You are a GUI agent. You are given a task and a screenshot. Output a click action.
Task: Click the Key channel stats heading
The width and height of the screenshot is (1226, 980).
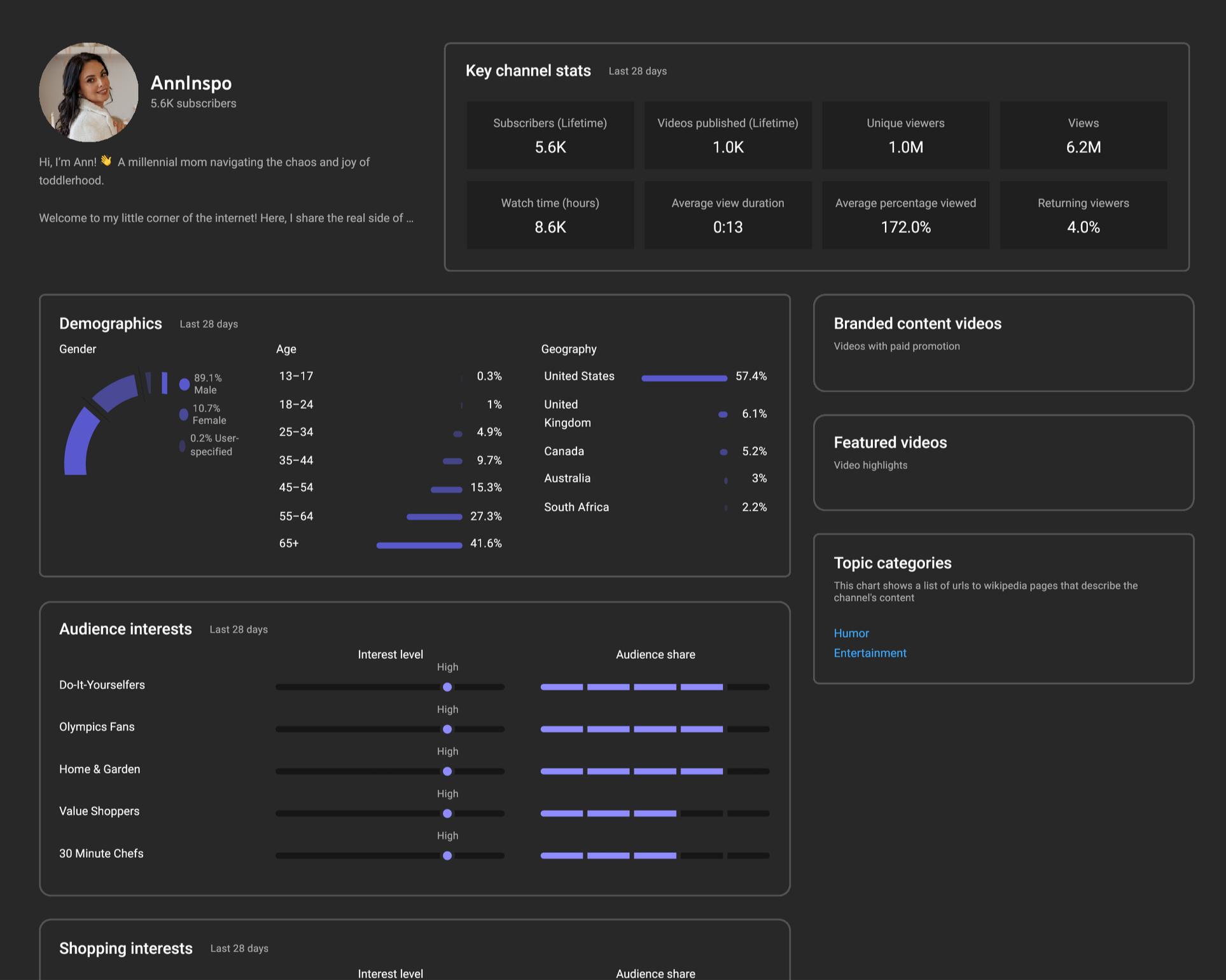point(528,71)
